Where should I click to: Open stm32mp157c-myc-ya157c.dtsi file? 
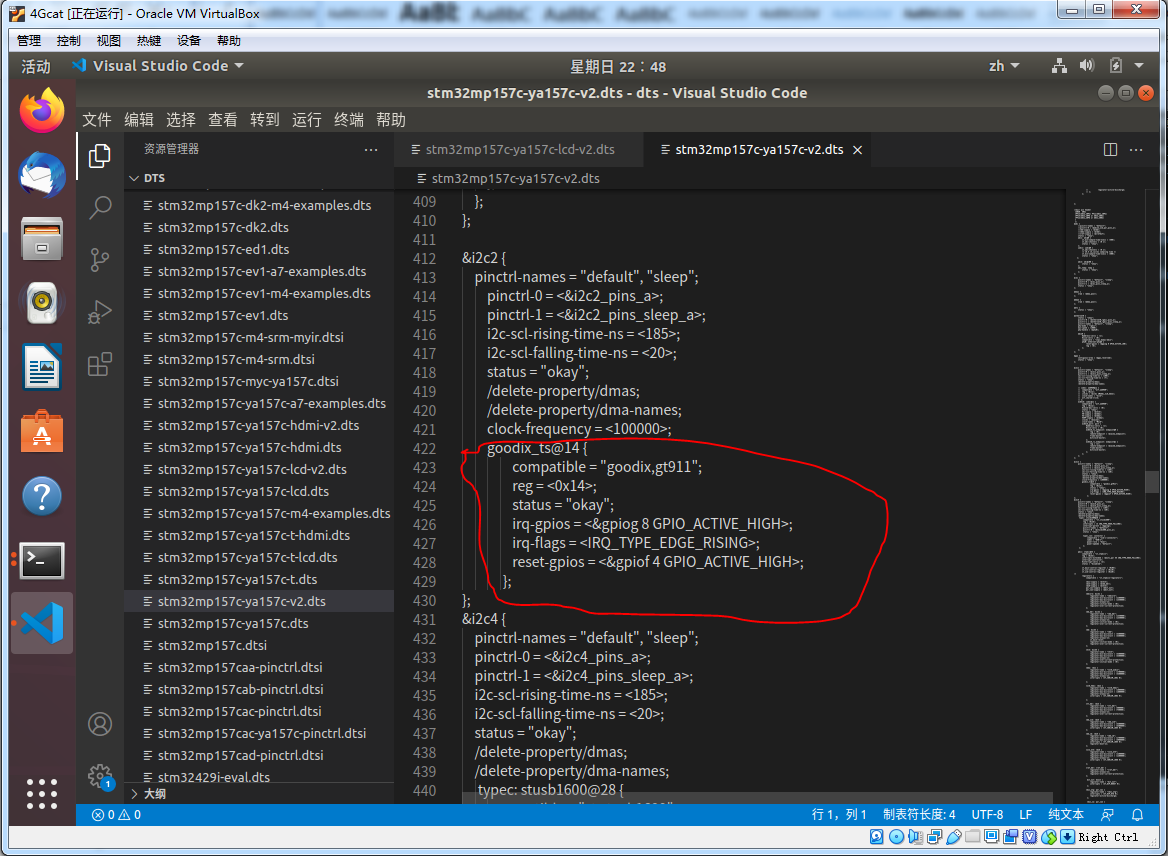[259, 381]
